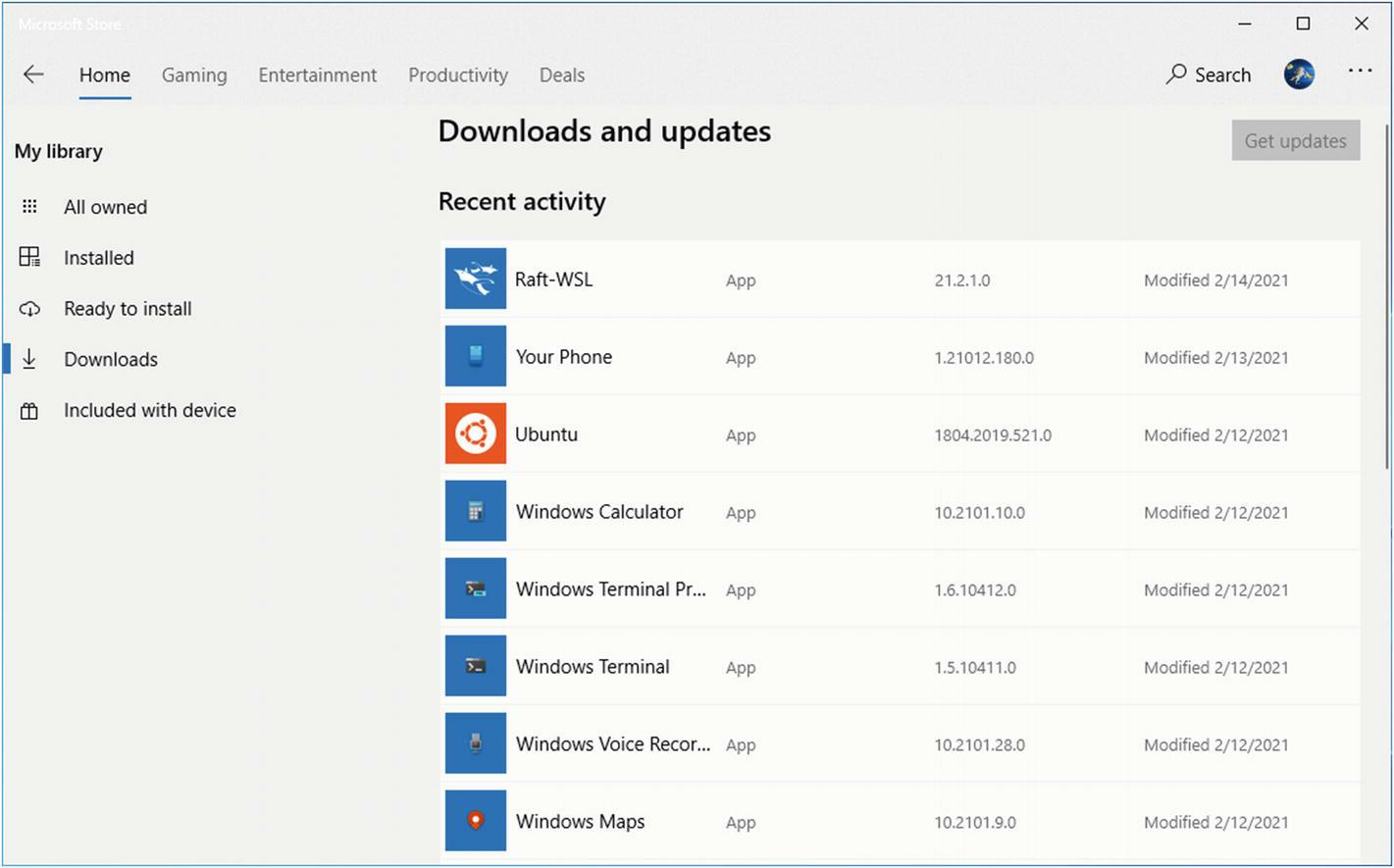This screenshot has width=1394, height=868.
Task: Click version 1.5.10411.0 text
Action: point(975,668)
